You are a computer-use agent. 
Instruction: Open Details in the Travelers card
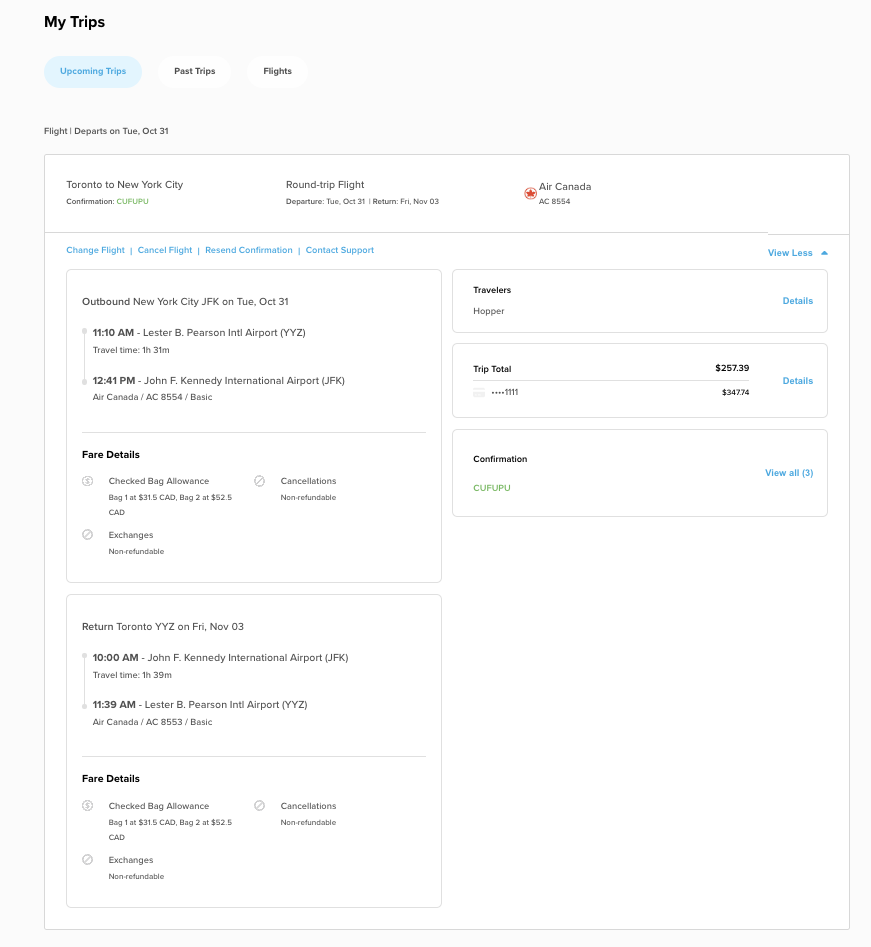click(797, 301)
